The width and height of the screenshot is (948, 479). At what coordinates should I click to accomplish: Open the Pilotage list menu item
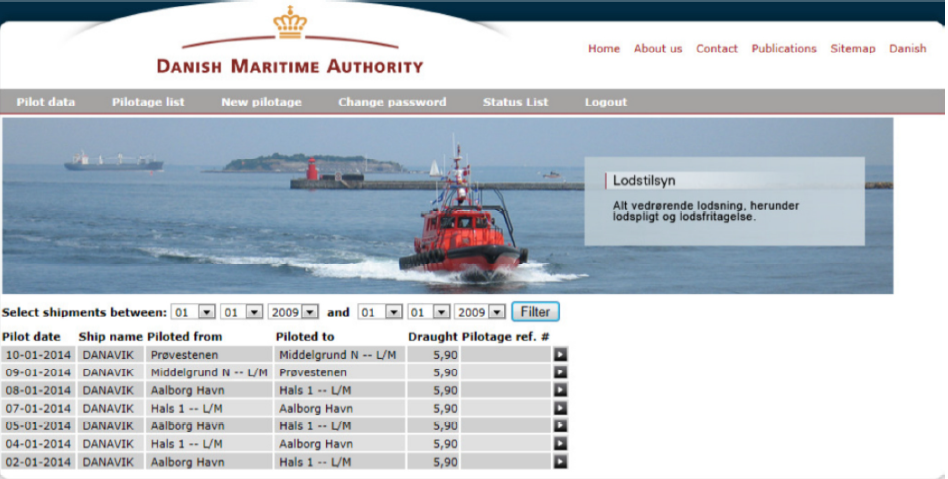148,102
